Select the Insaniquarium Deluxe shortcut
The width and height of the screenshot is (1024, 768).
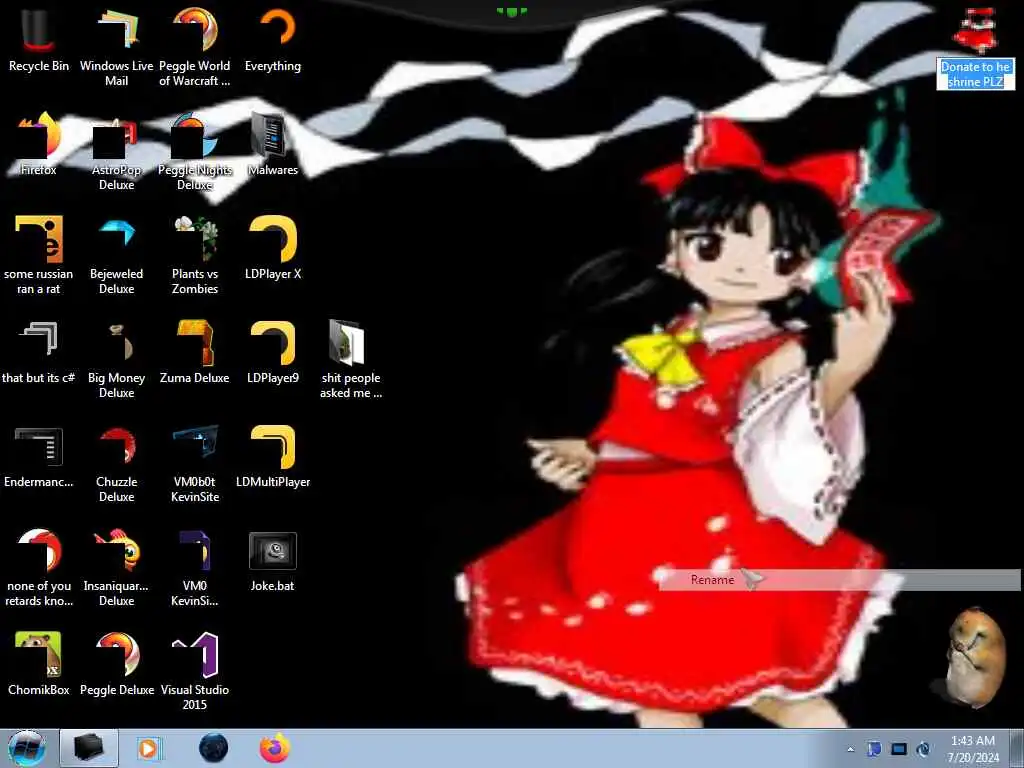tap(116, 567)
